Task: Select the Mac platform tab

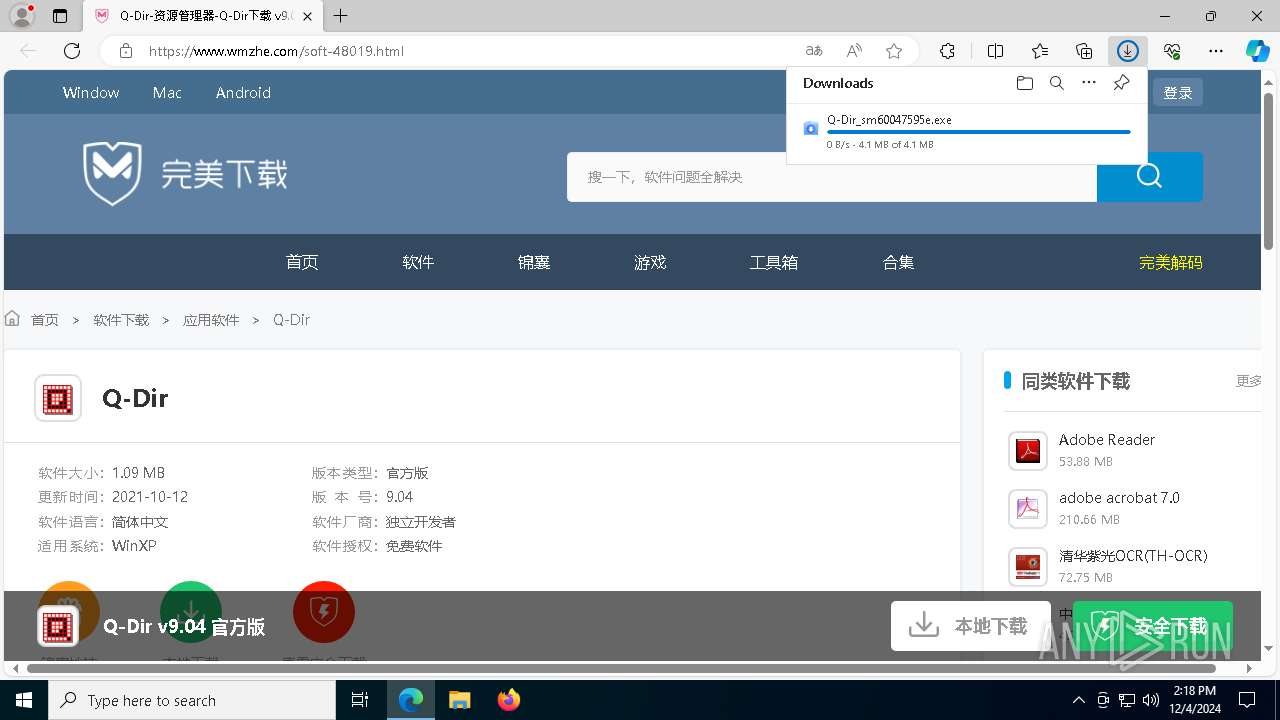Action: 167,93
